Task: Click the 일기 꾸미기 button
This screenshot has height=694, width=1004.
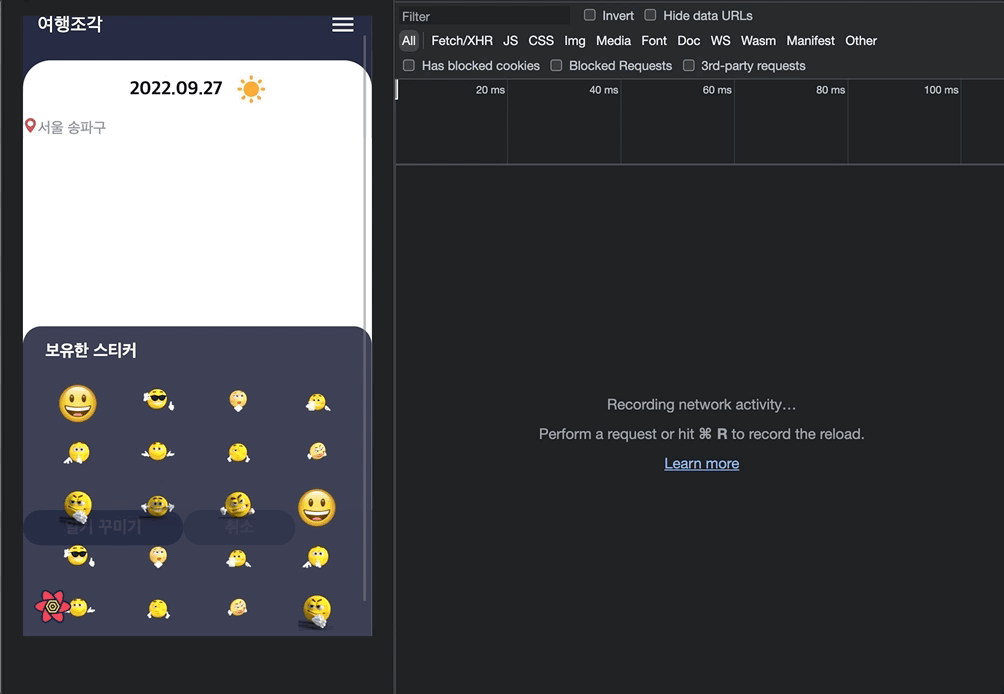Action: click(x=103, y=527)
